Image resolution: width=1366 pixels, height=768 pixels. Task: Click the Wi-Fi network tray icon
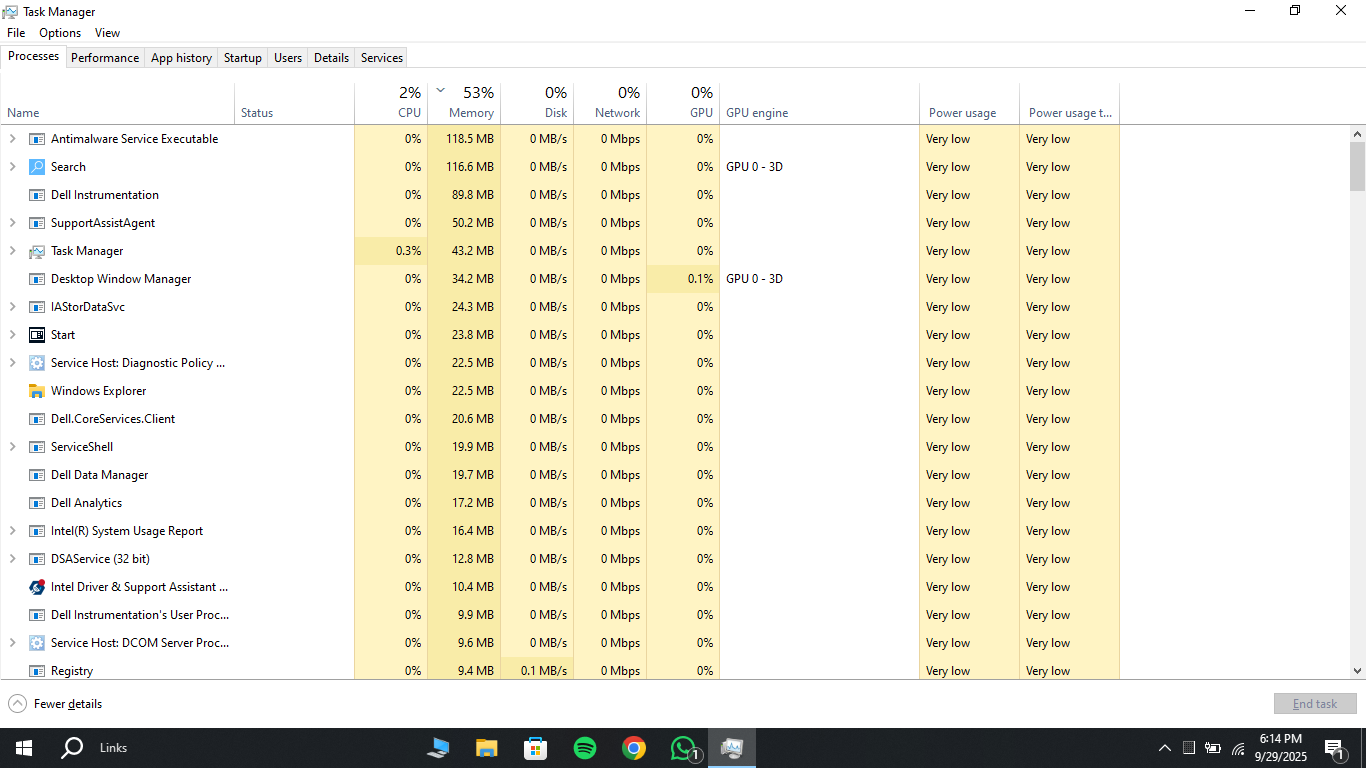[1238, 748]
